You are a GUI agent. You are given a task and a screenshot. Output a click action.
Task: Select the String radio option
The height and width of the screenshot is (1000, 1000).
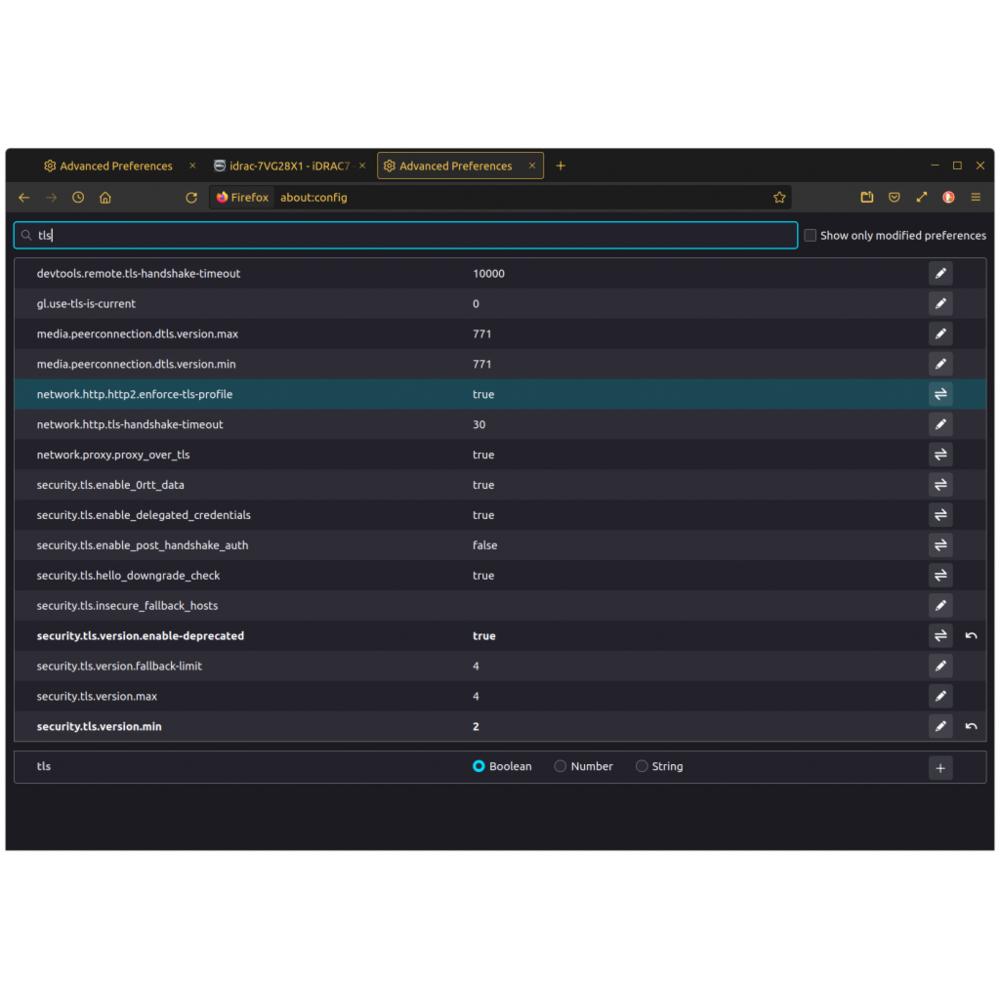click(x=642, y=767)
